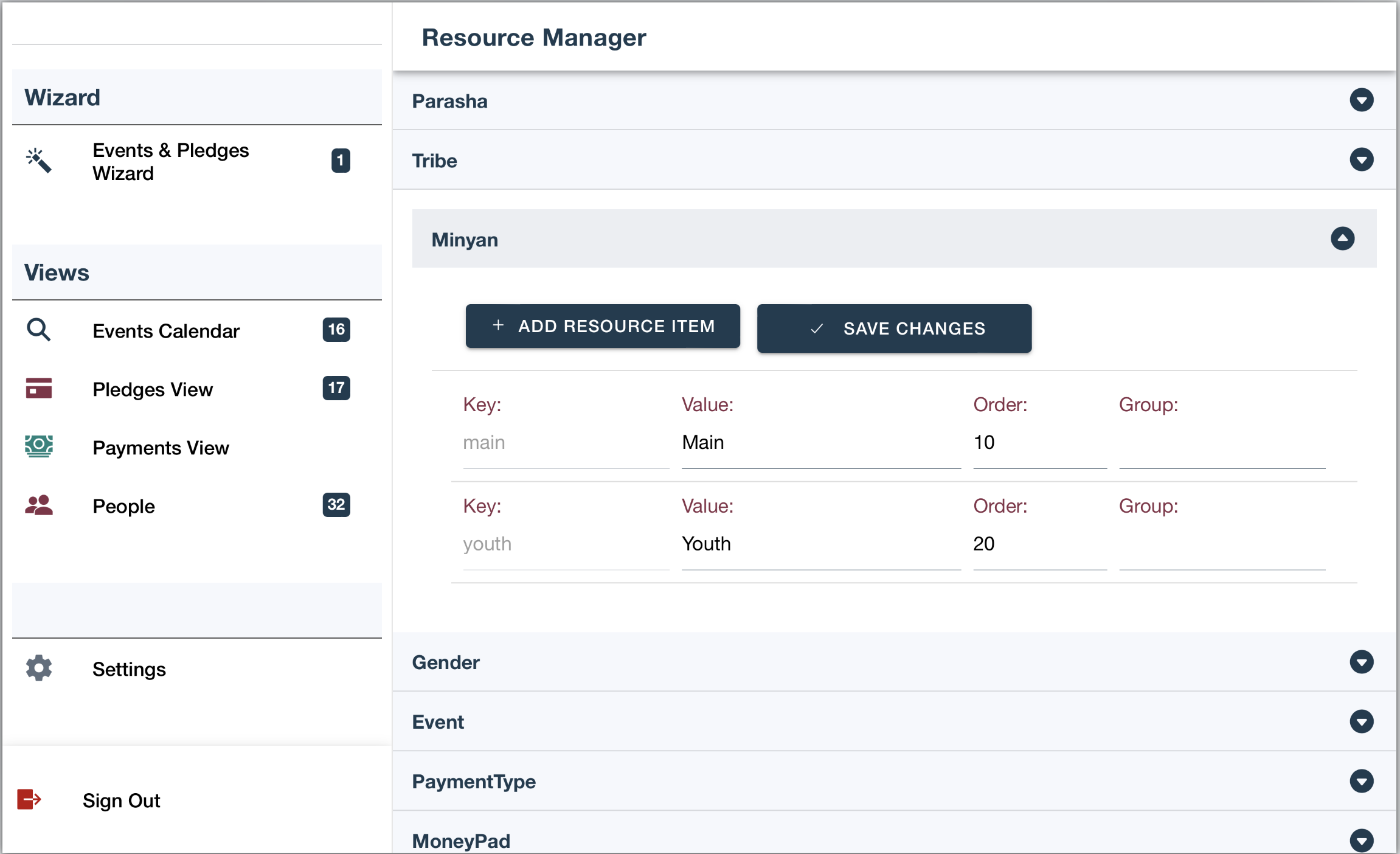1400x854 pixels.
Task: Click the Minyan section header
Action: pos(894,238)
